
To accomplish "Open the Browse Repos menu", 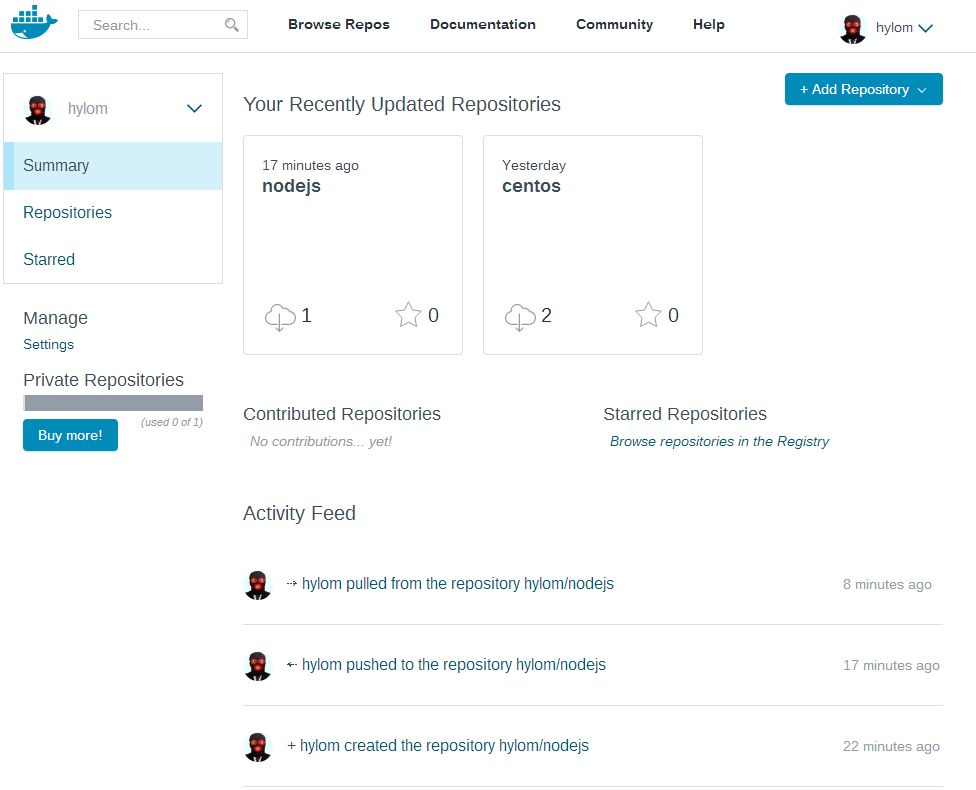I will coord(339,24).
